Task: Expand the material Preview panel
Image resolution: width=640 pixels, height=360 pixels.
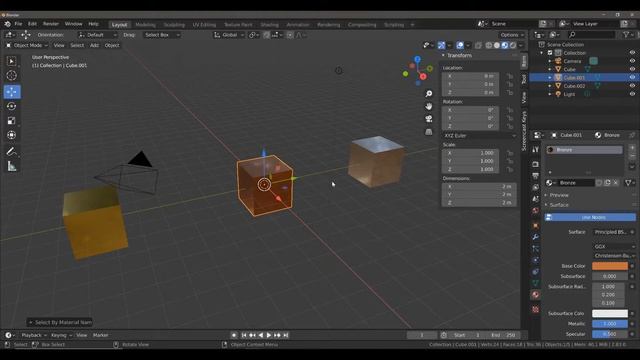Action: [x=559, y=195]
